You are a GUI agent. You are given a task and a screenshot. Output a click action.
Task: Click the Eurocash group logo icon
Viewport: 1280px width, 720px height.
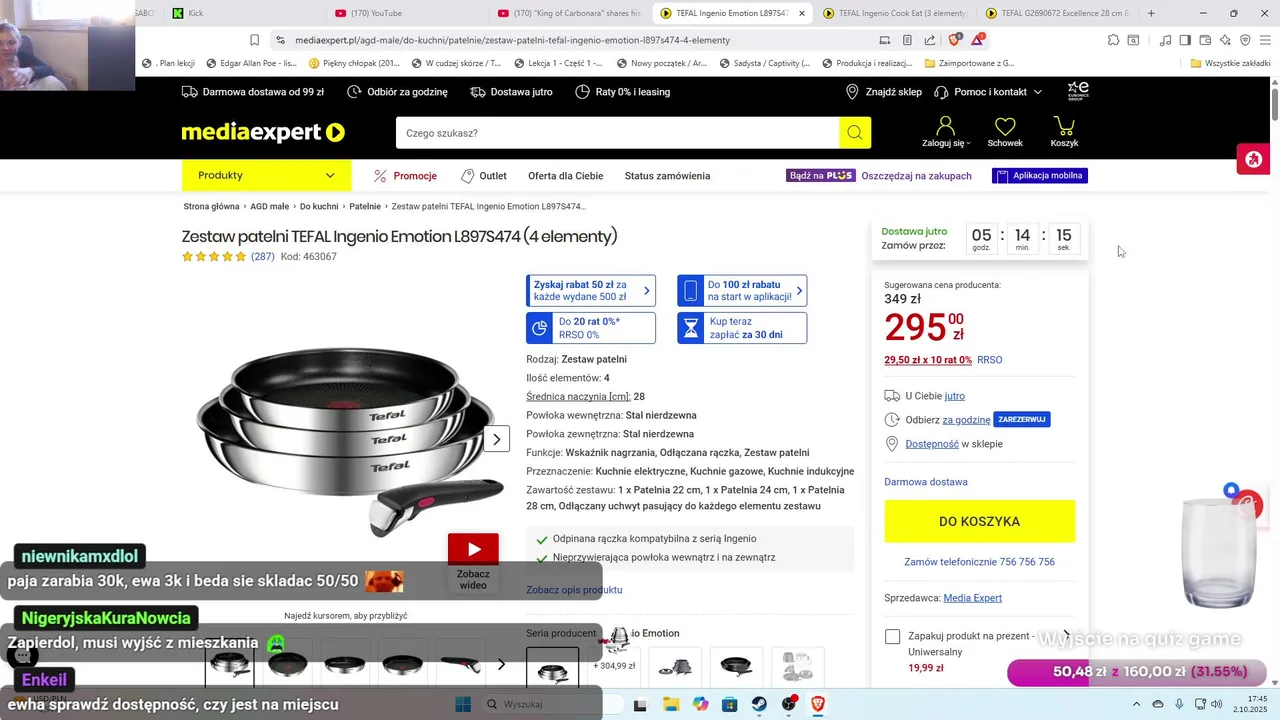pos(1078,91)
